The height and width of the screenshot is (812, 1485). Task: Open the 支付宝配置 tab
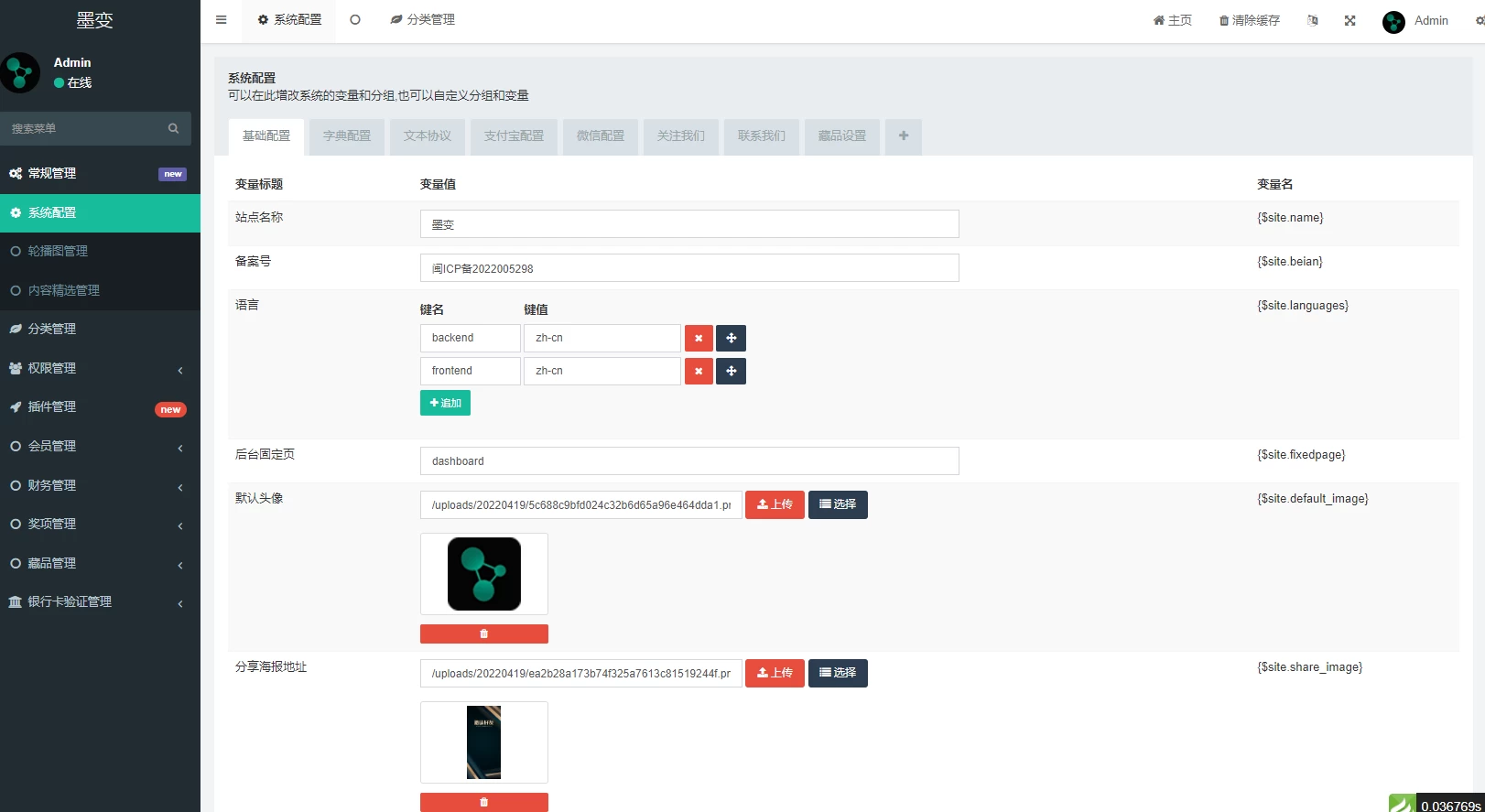click(x=514, y=135)
